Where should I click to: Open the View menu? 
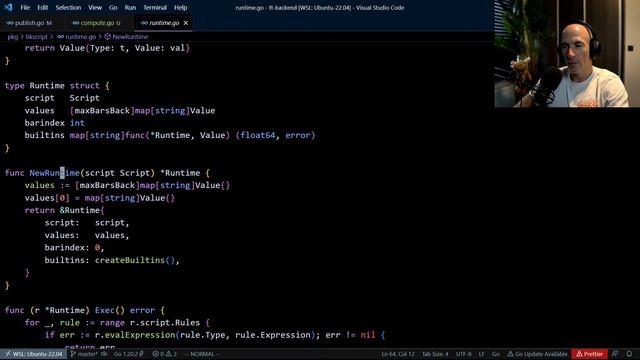coord(95,7)
